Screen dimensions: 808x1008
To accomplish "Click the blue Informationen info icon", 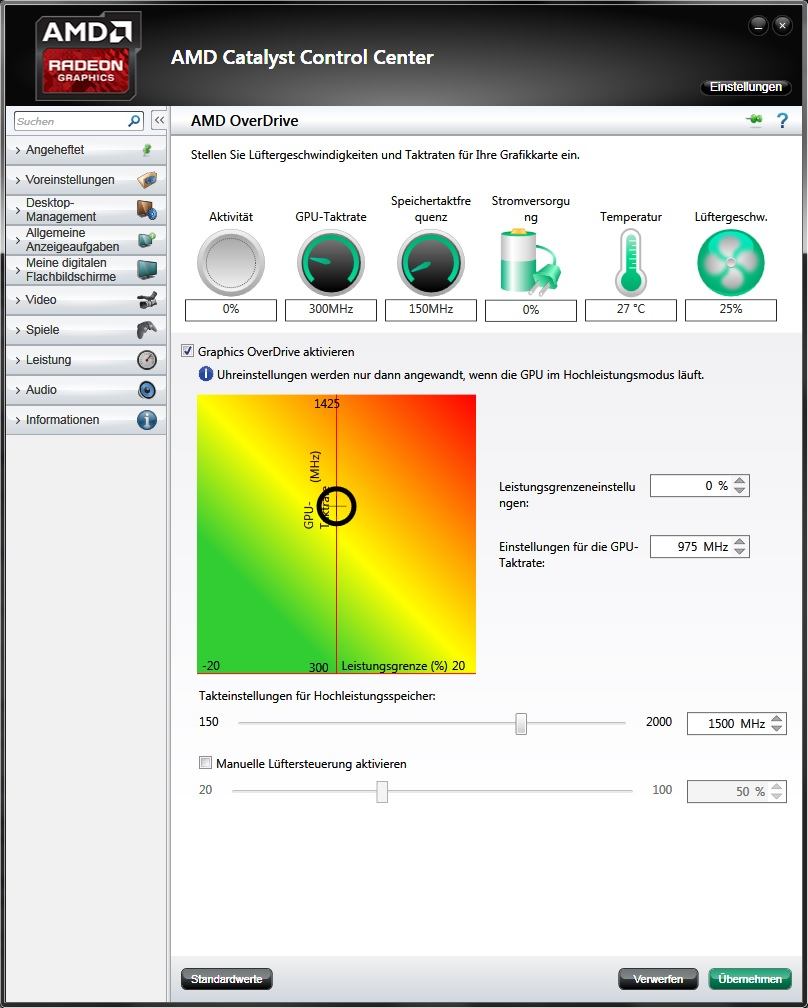I will (x=147, y=420).
